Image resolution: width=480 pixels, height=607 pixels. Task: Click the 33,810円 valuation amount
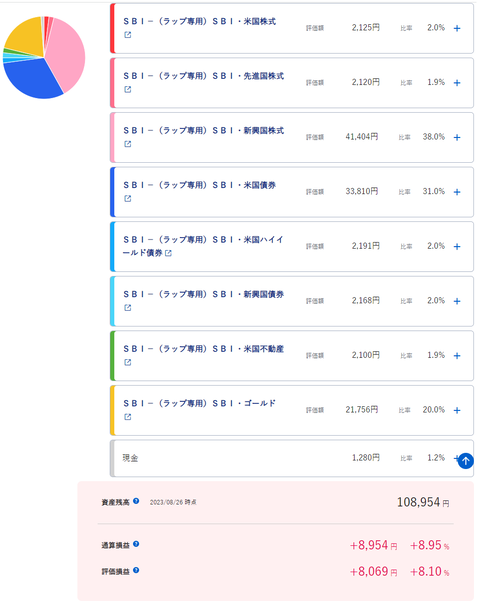click(362, 191)
